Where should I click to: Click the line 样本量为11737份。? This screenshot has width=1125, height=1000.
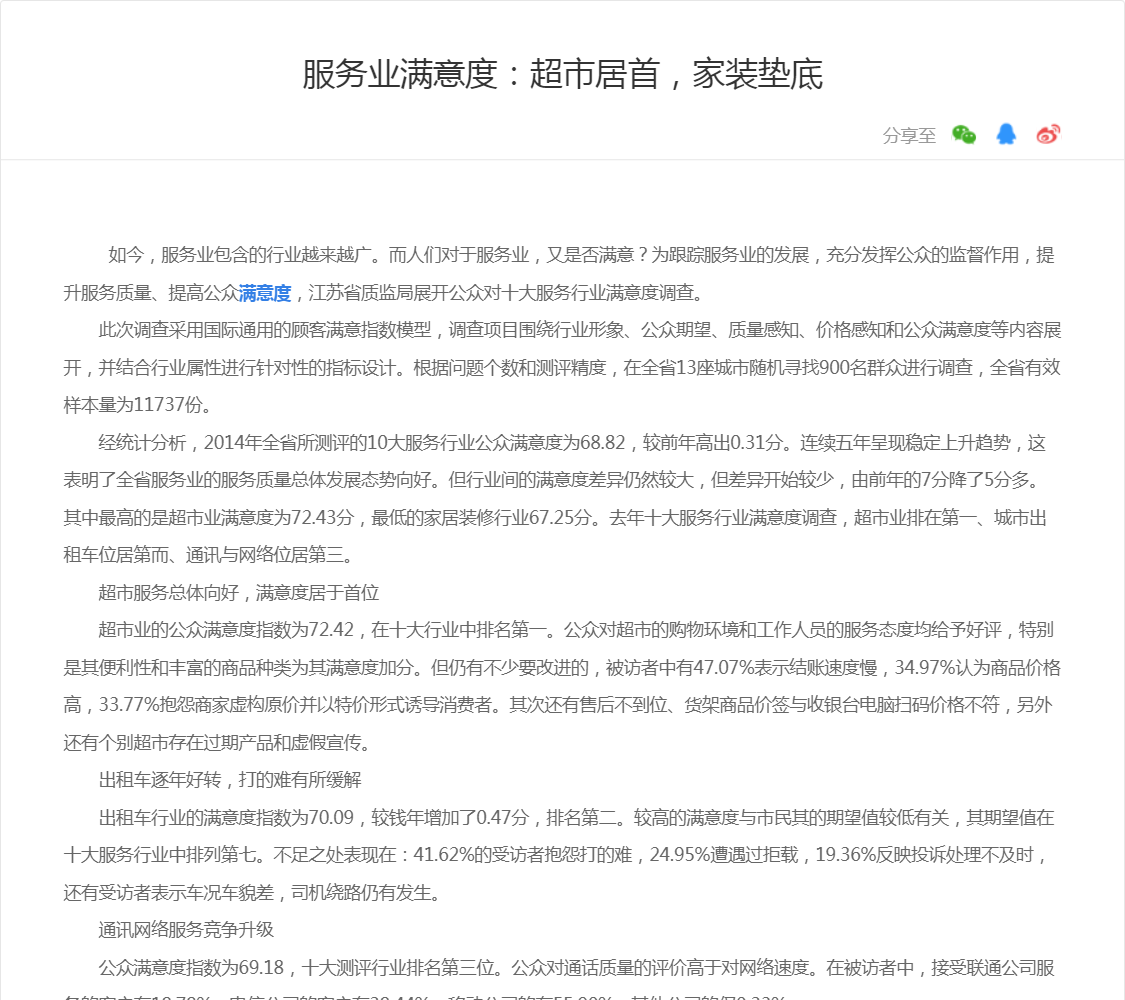138,405
